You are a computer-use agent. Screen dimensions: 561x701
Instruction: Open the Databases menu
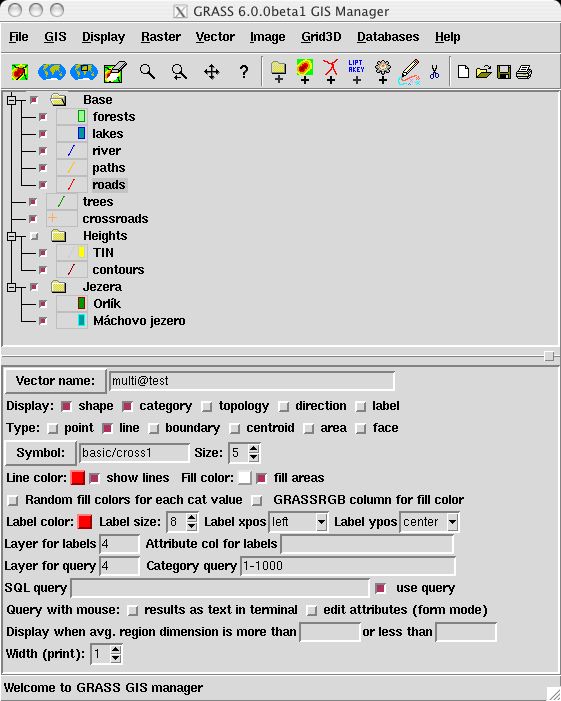(x=388, y=37)
